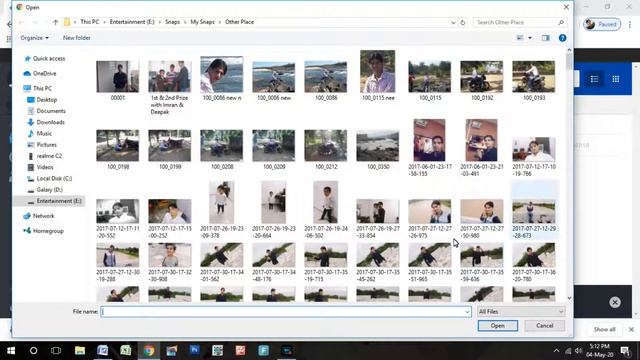Select 2017-07-27-12-29-28-673 thumbnail
640x360 pixels.
point(533,211)
